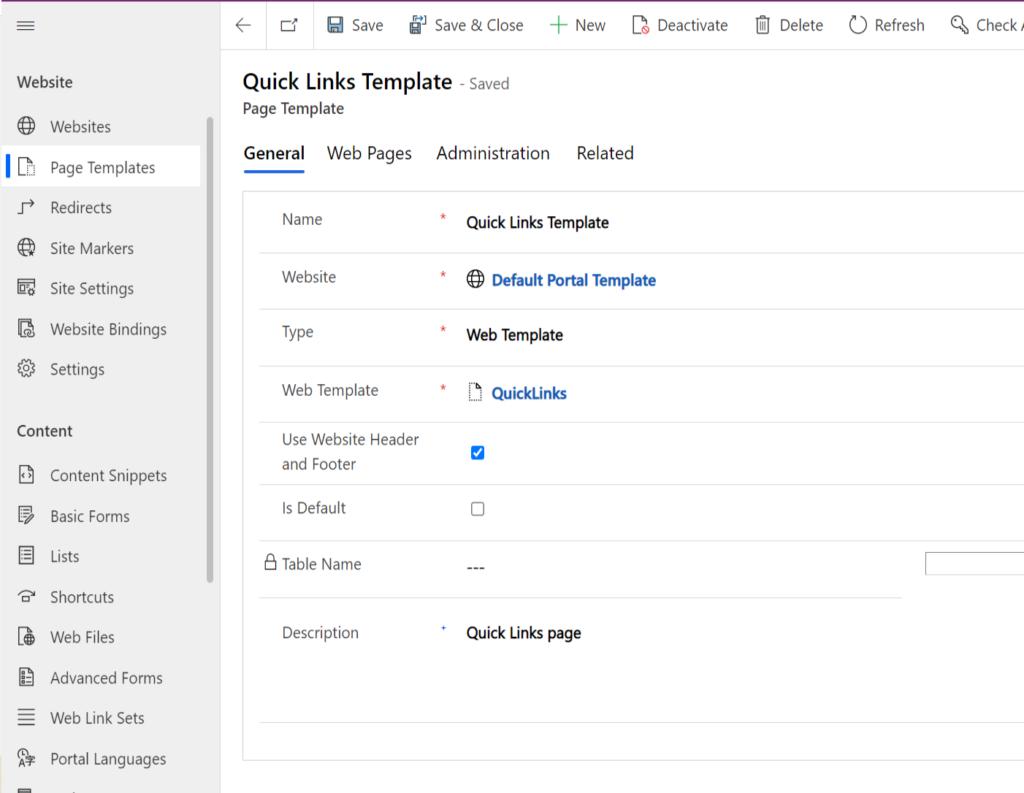Select Web Link Sets in the sidebar
Viewport: 1024px width, 793px height.
click(97, 718)
